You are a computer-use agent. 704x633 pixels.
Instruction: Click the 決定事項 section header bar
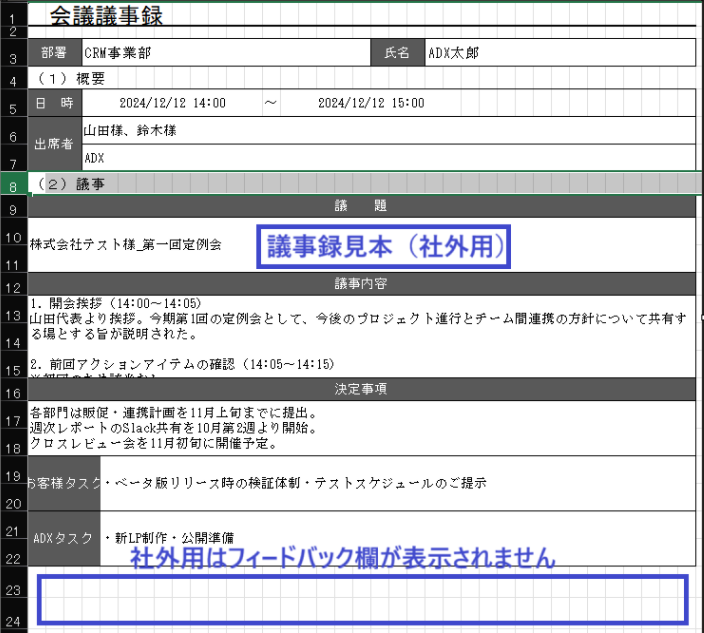click(361, 388)
